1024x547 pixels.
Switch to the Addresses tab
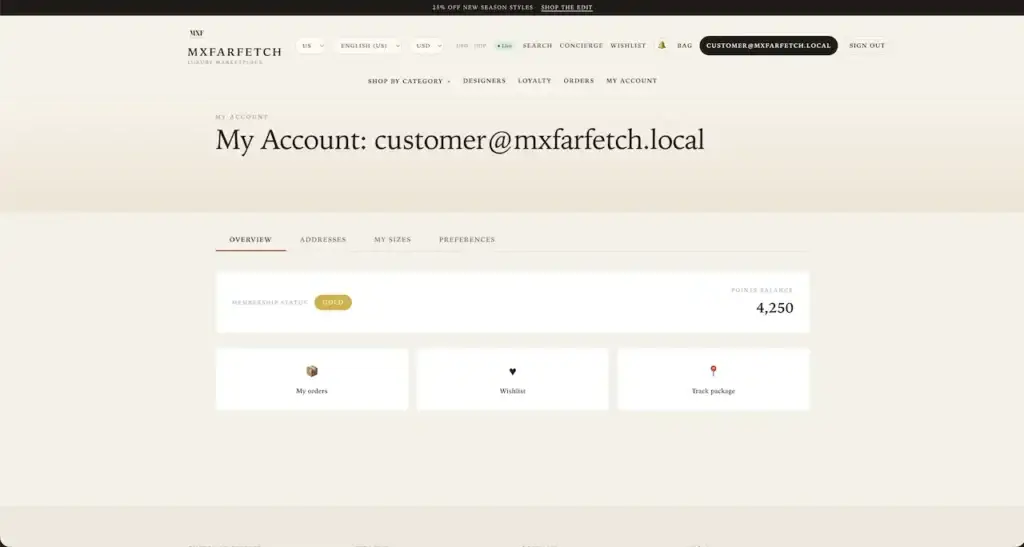point(323,240)
